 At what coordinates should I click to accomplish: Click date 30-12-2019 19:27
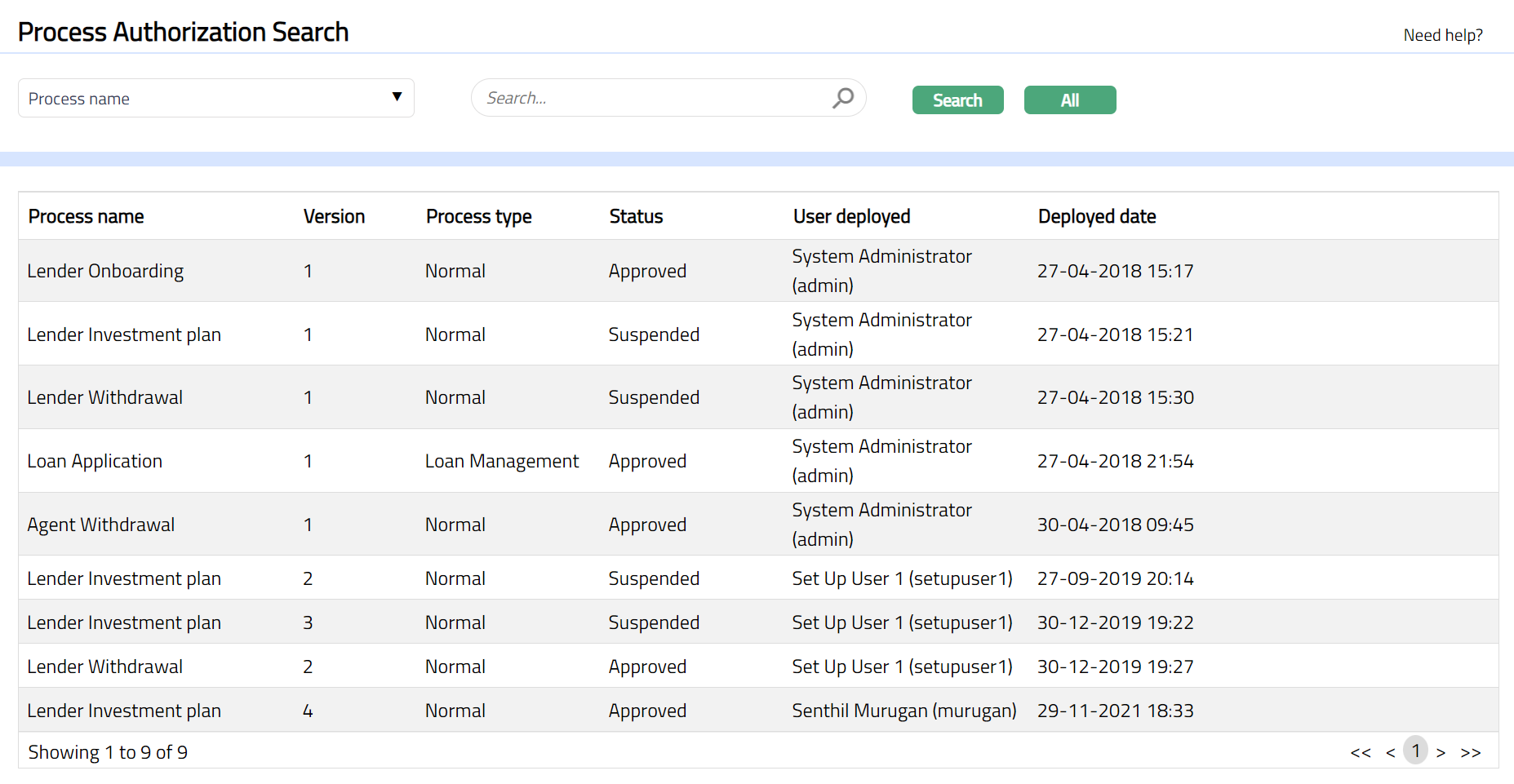point(1116,667)
